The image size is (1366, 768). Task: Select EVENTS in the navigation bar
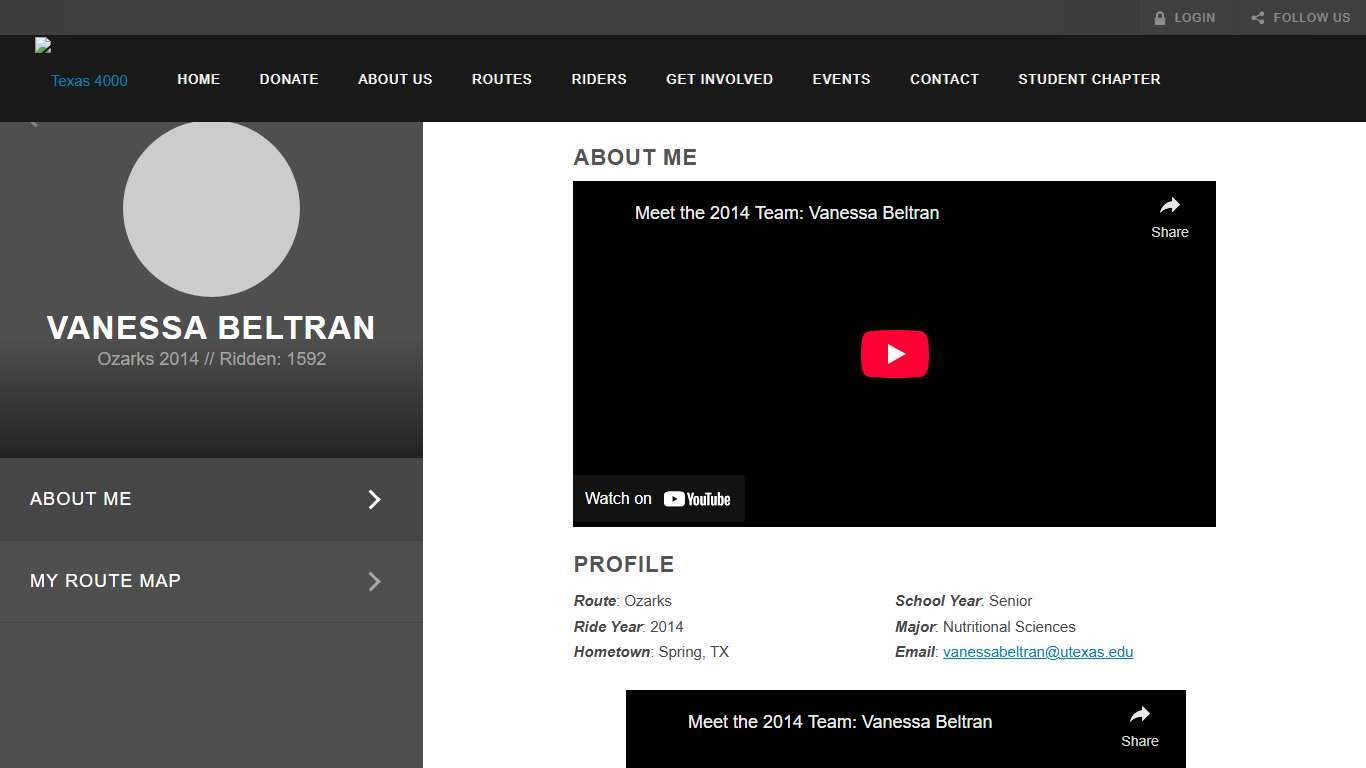(841, 79)
